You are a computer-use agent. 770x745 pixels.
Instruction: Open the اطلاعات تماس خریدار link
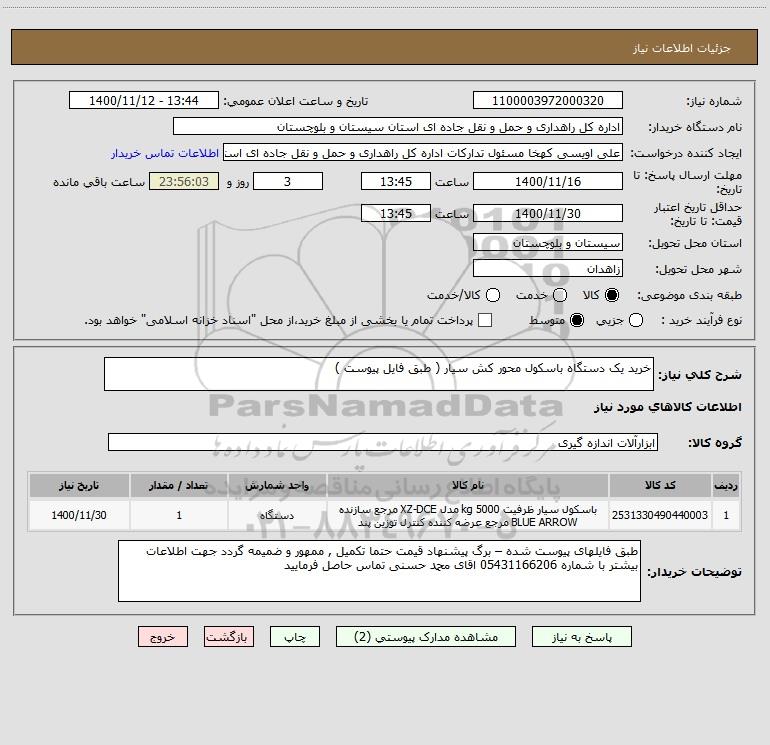click(165, 153)
